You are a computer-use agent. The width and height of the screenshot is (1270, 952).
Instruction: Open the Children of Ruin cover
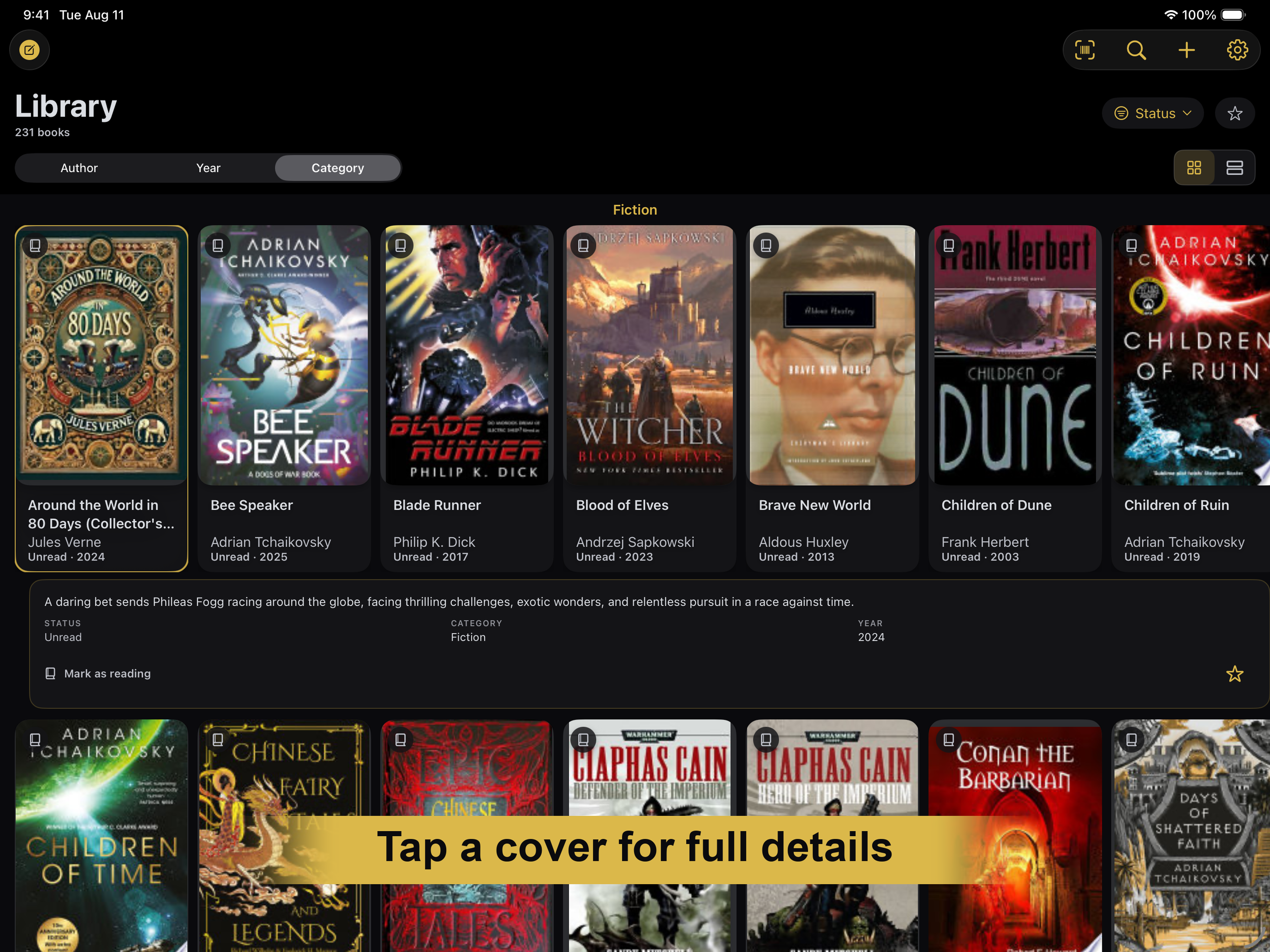pyautogui.click(x=1191, y=356)
